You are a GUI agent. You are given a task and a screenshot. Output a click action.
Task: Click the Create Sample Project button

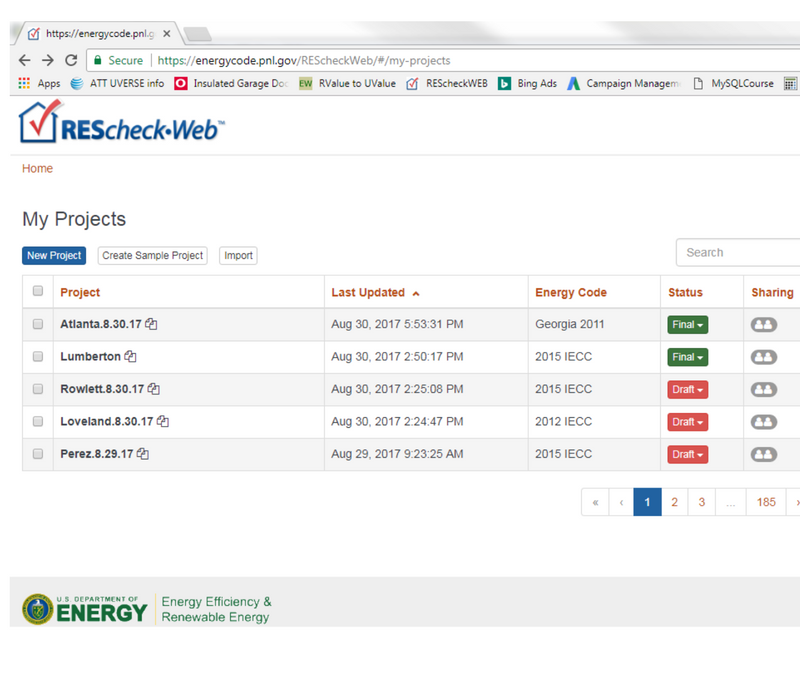[x=153, y=256]
